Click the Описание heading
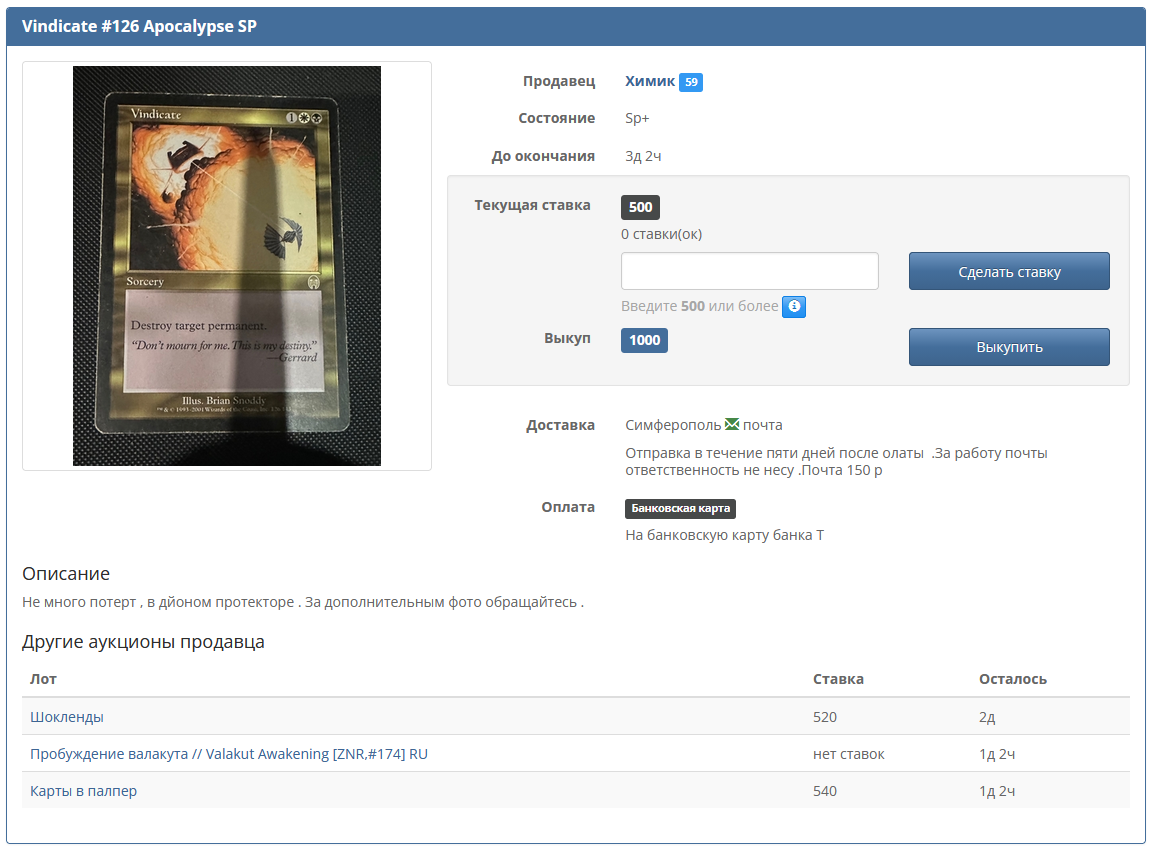This screenshot has width=1150, height=848. (x=66, y=574)
